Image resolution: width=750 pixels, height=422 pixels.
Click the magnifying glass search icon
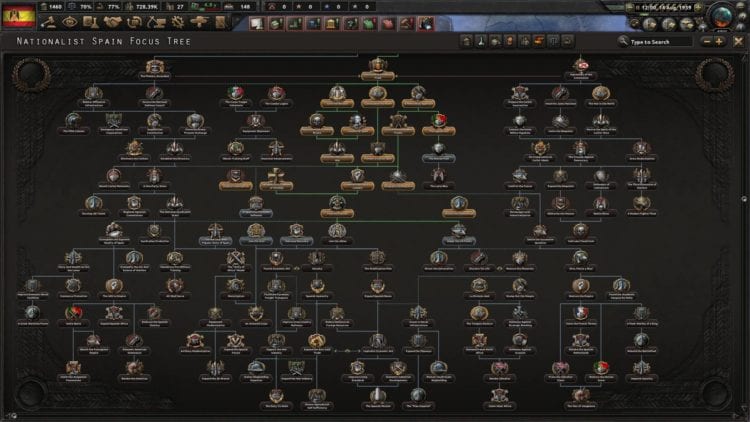(x=622, y=42)
